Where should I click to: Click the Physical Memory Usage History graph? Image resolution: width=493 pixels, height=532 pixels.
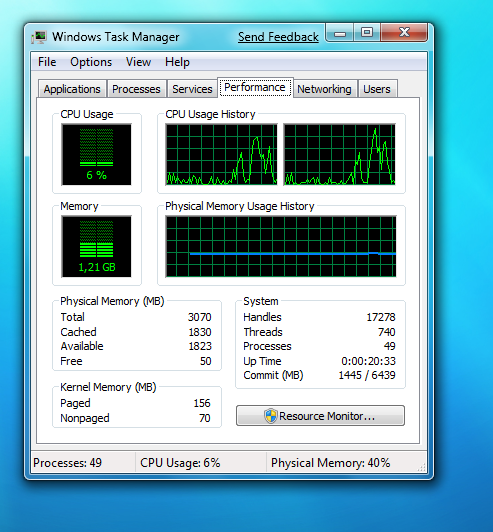coord(281,247)
